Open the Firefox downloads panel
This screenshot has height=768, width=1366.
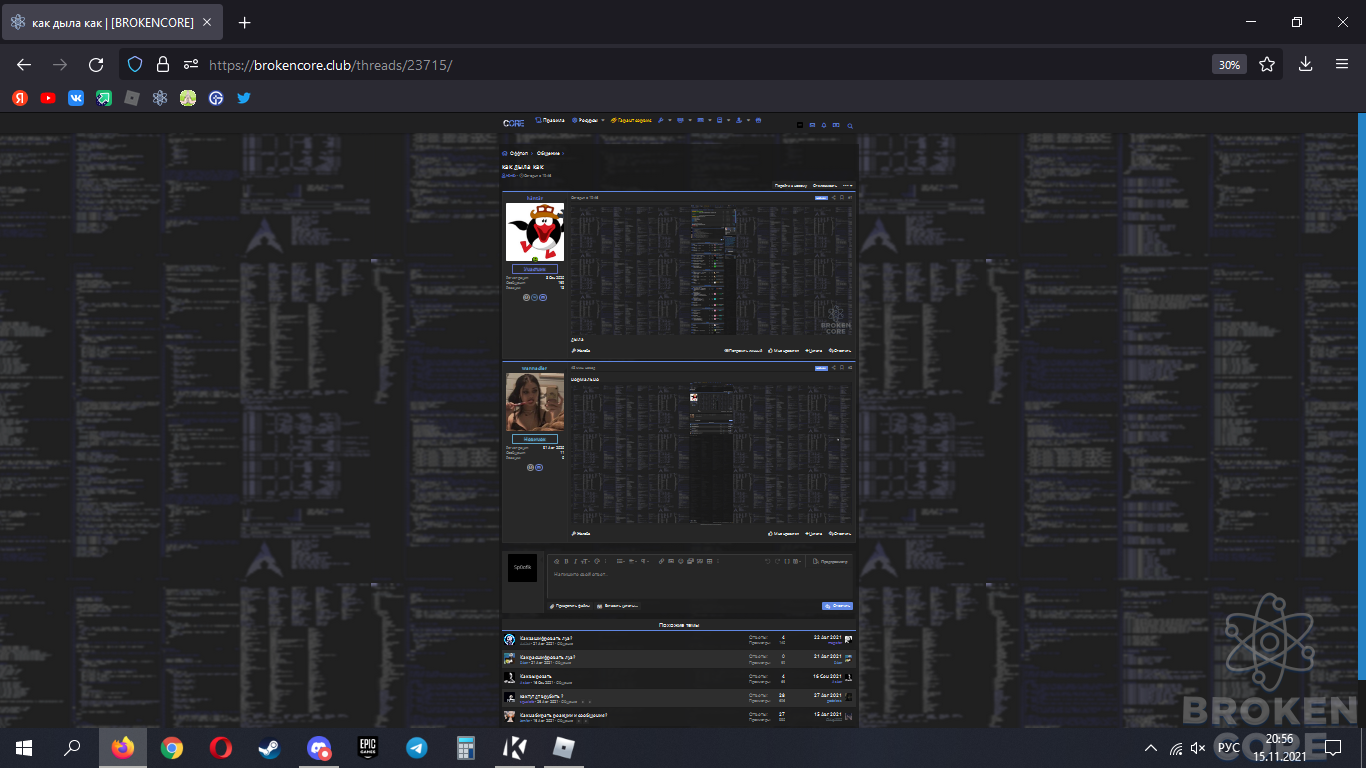[x=1305, y=64]
